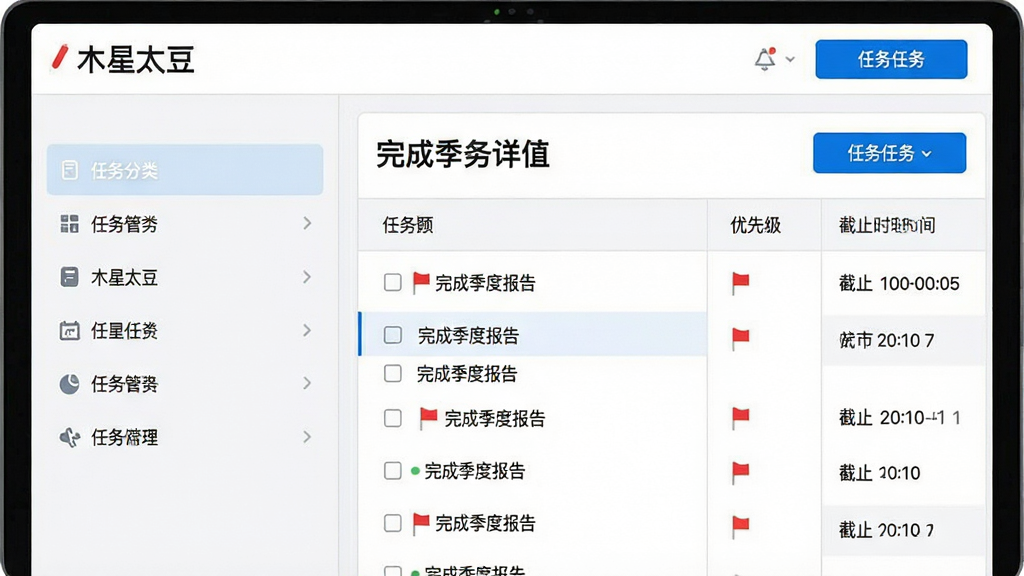Click the deadline text 截止 20:10 7
The width and height of the screenshot is (1024, 576).
tap(886, 530)
